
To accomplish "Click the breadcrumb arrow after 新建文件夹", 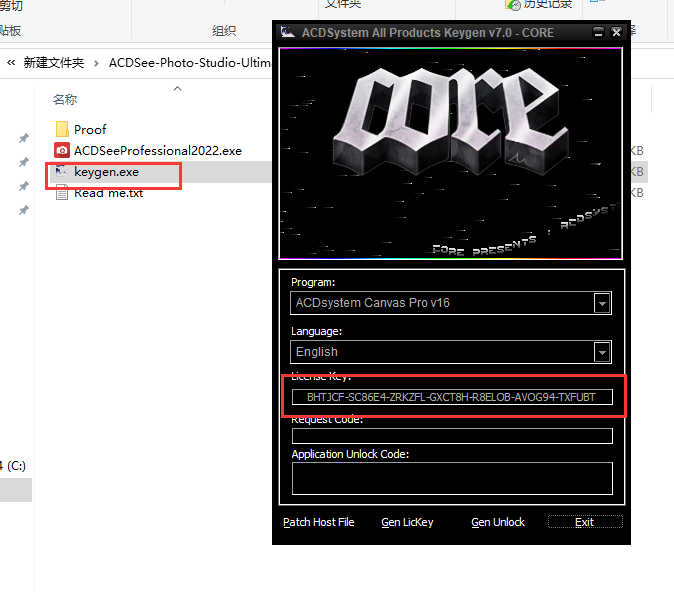I will point(96,64).
